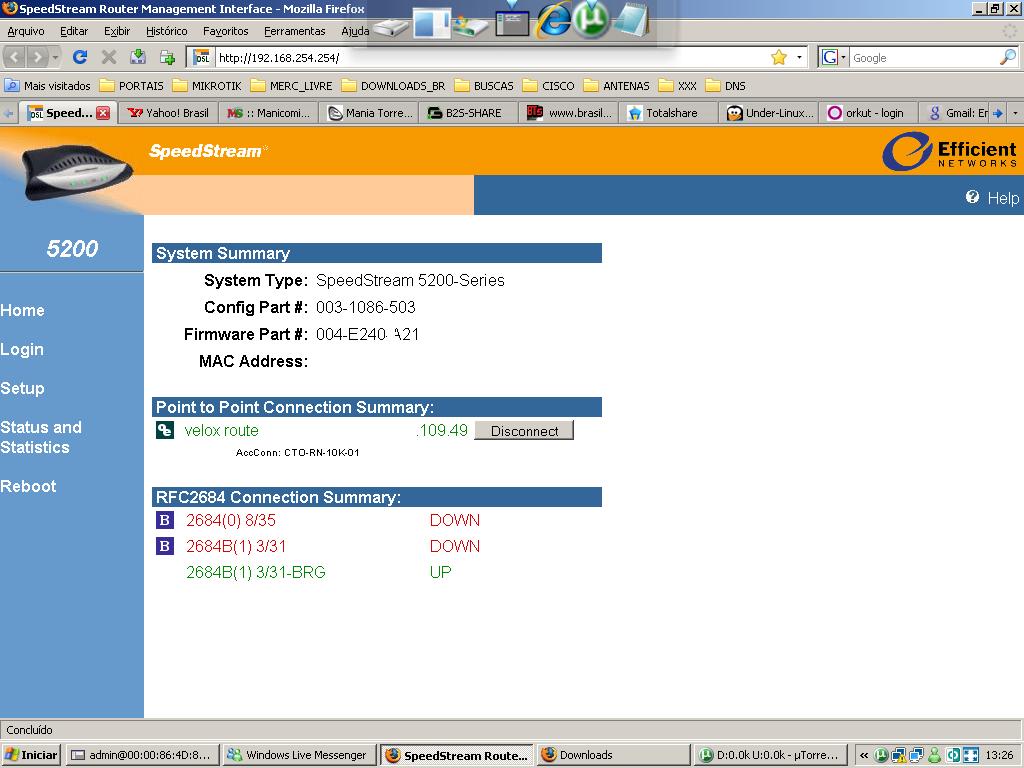The height and width of the screenshot is (768, 1024).
Task: Switch to the Totalshare tab
Action: 669,113
